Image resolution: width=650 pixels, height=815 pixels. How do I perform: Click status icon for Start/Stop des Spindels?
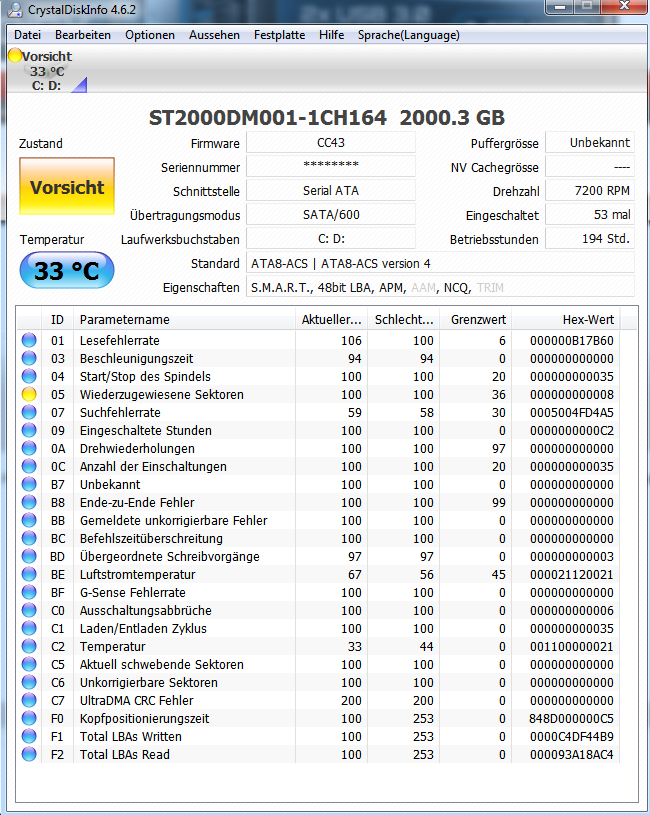pyautogui.click(x=29, y=376)
